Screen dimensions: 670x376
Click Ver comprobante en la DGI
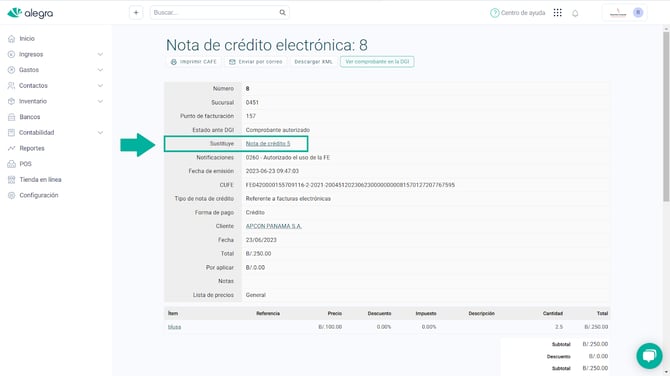[377, 62]
